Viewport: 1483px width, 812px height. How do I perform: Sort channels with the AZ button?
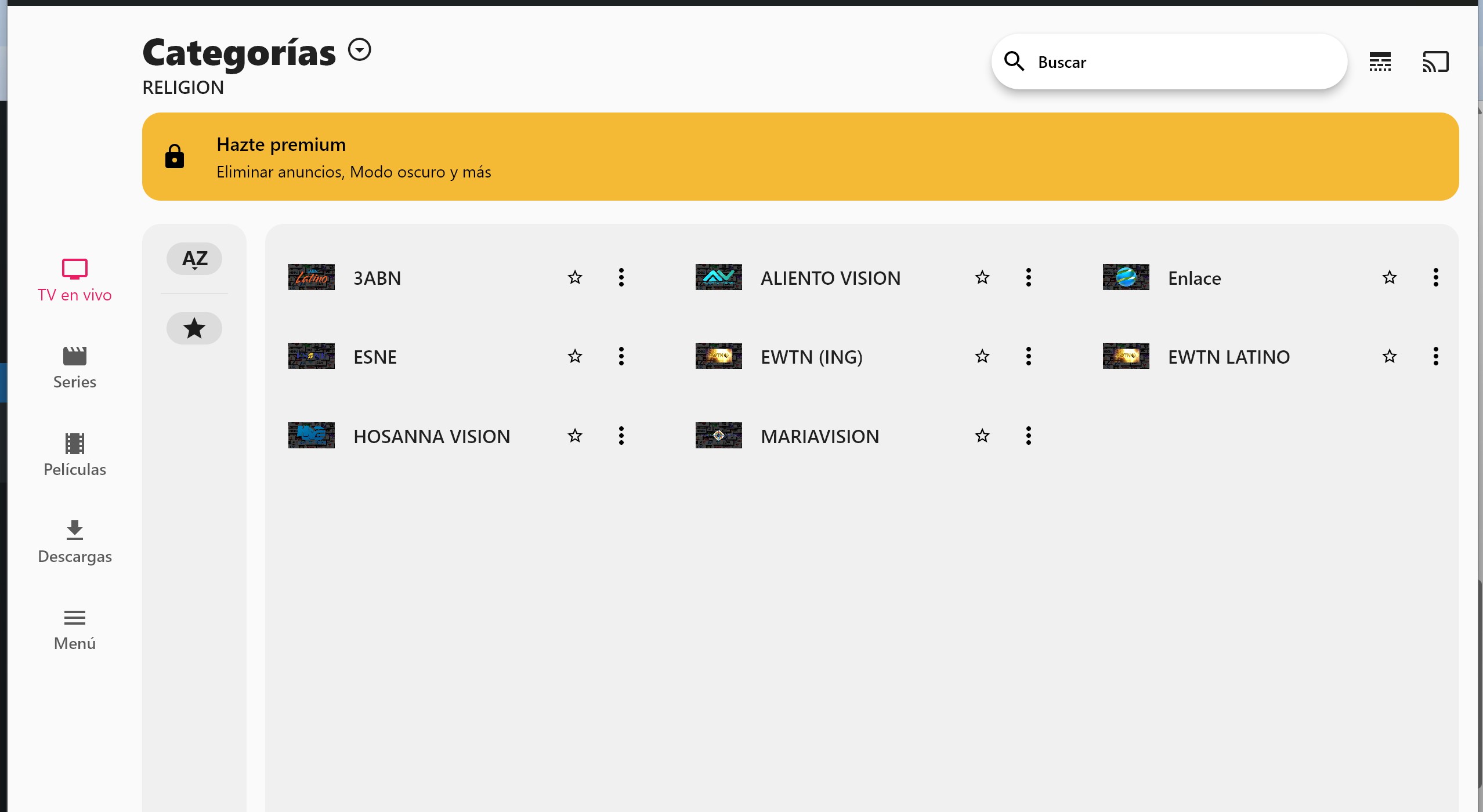194,259
